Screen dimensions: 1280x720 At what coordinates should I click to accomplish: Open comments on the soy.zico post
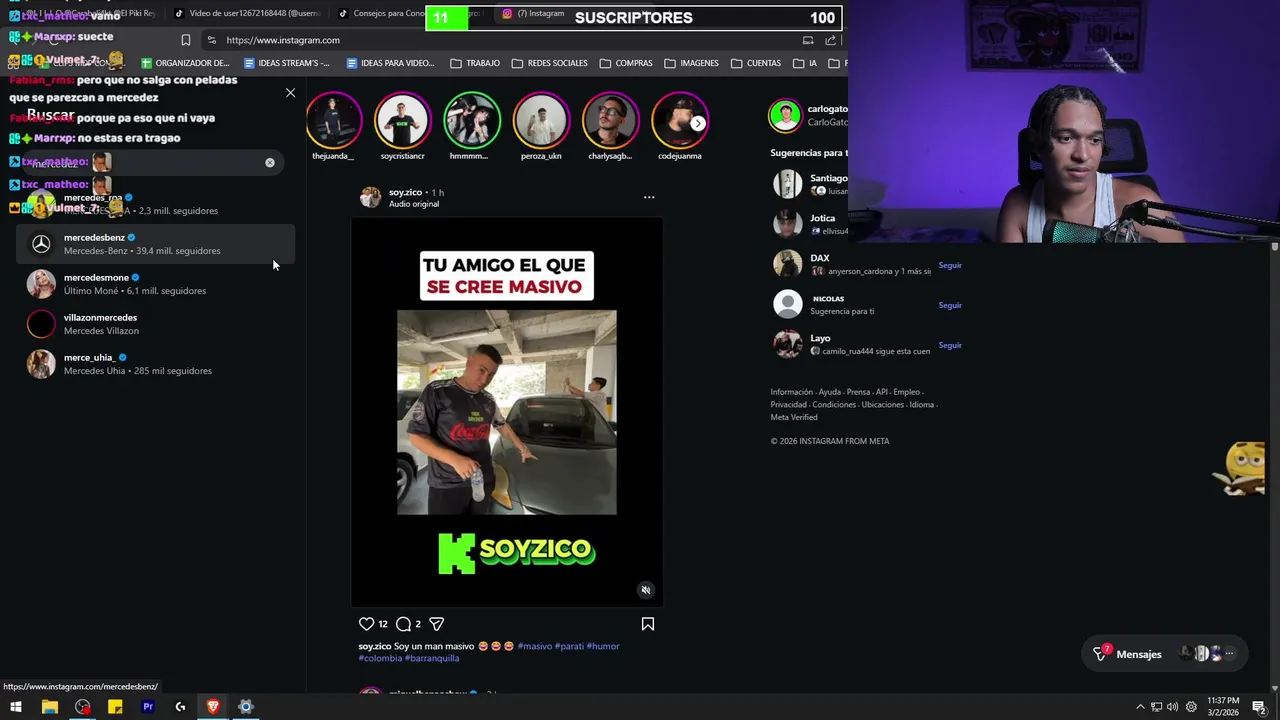click(403, 624)
